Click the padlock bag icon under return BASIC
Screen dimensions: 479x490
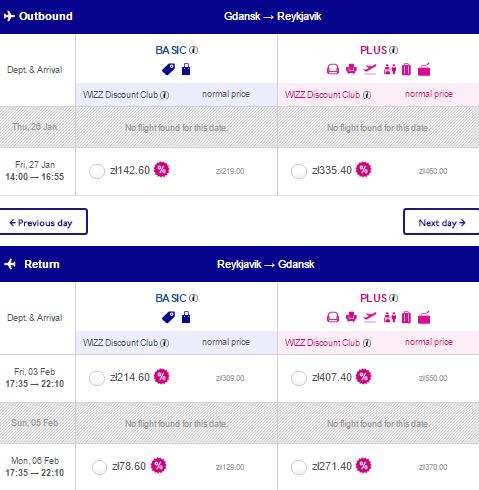[x=186, y=317]
